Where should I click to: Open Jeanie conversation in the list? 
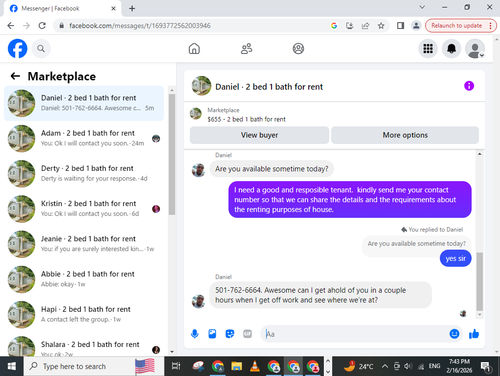[84, 244]
